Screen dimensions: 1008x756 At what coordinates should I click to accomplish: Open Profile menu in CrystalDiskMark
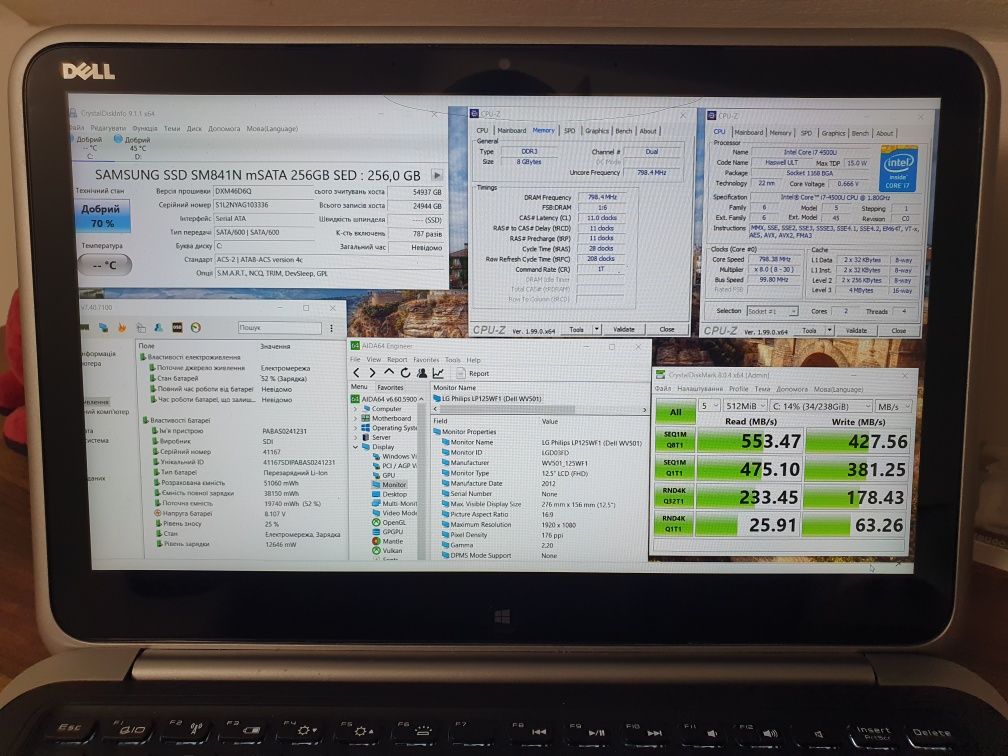(739, 389)
